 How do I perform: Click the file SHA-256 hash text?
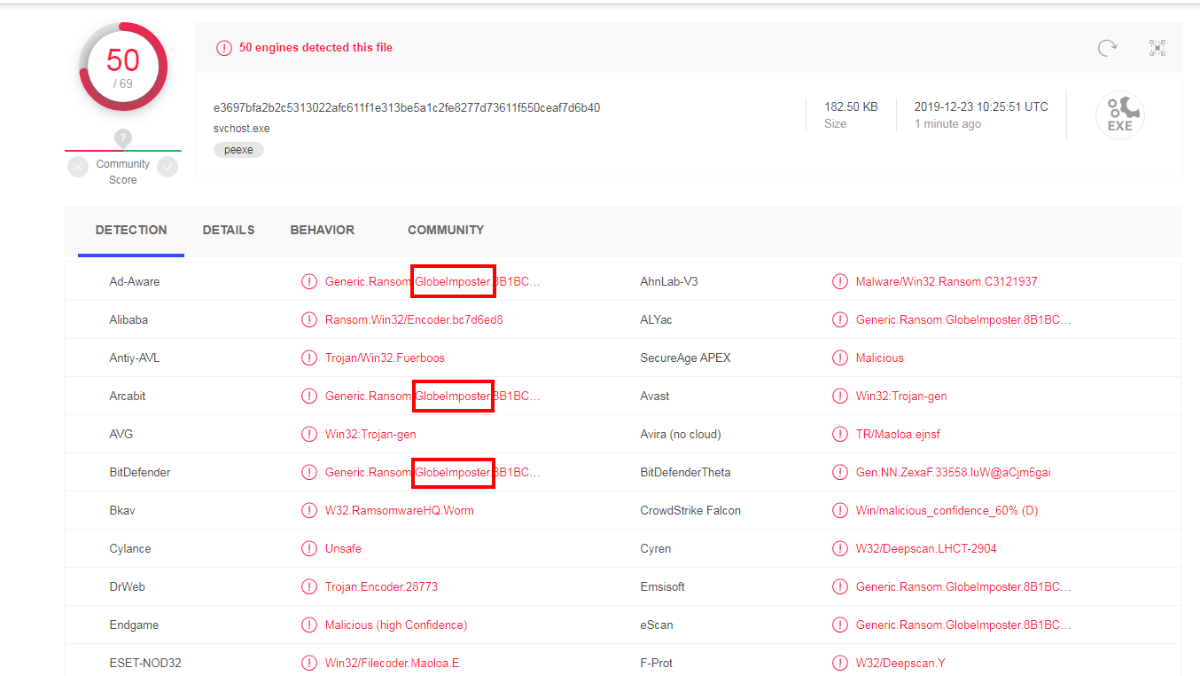tap(406, 108)
